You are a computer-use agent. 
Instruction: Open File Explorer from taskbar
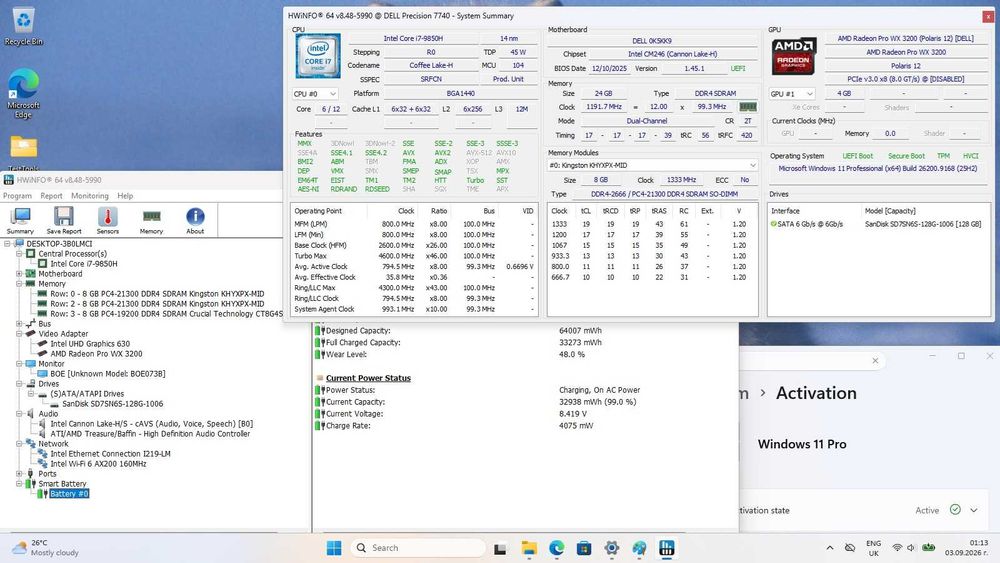pyautogui.click(x=529, y=548)
